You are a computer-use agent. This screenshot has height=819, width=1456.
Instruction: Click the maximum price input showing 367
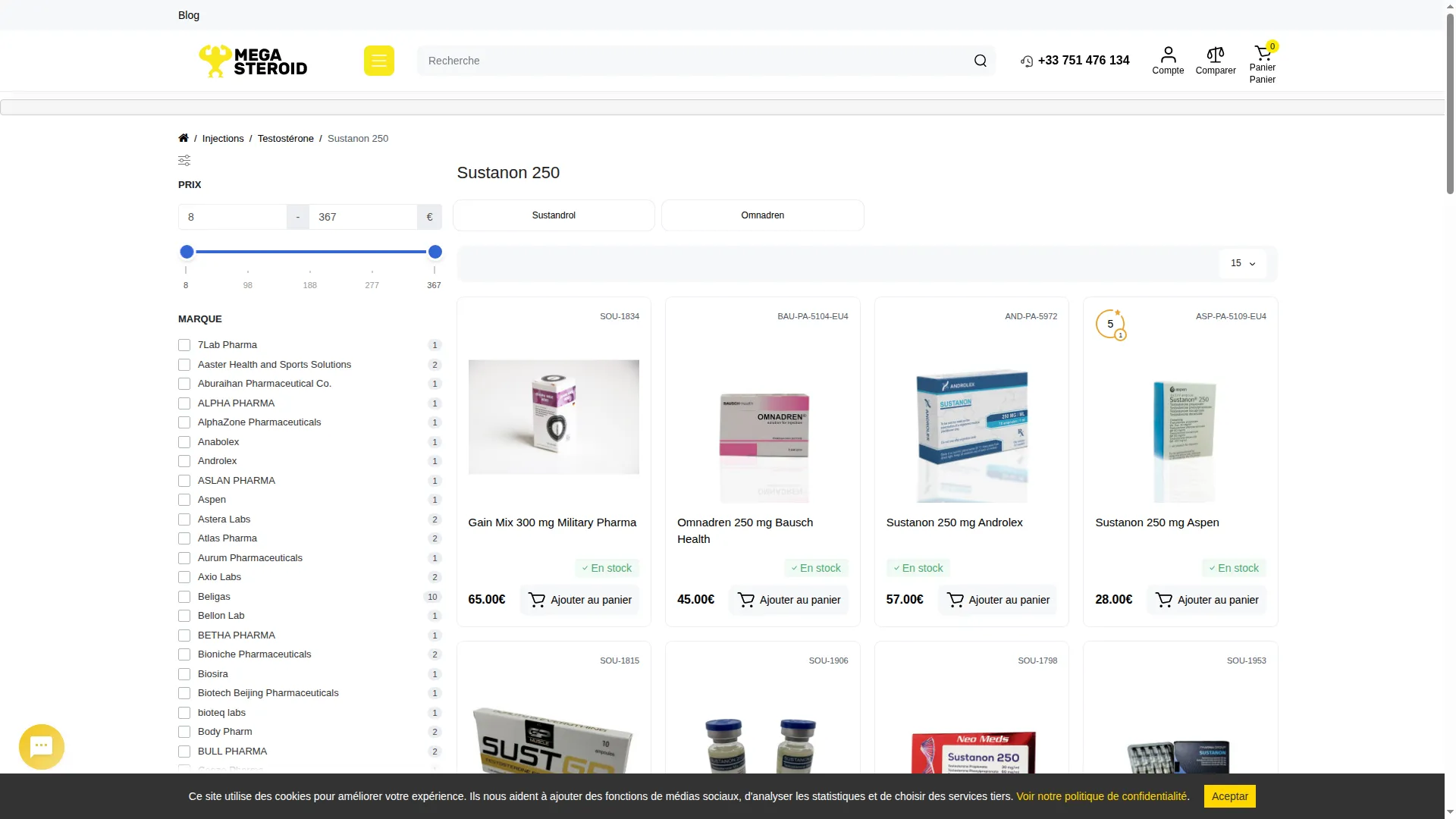(x=363, y=217)
